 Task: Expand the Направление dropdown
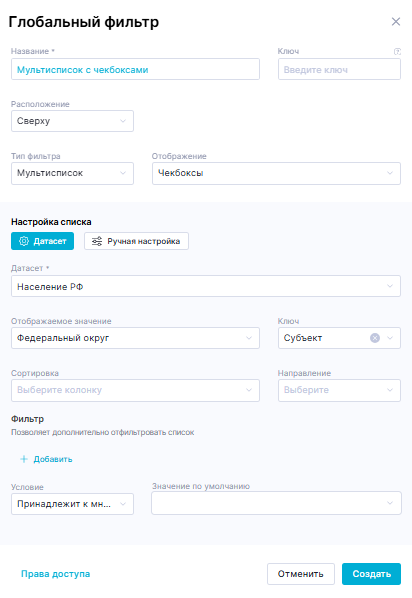click(340, 390)
